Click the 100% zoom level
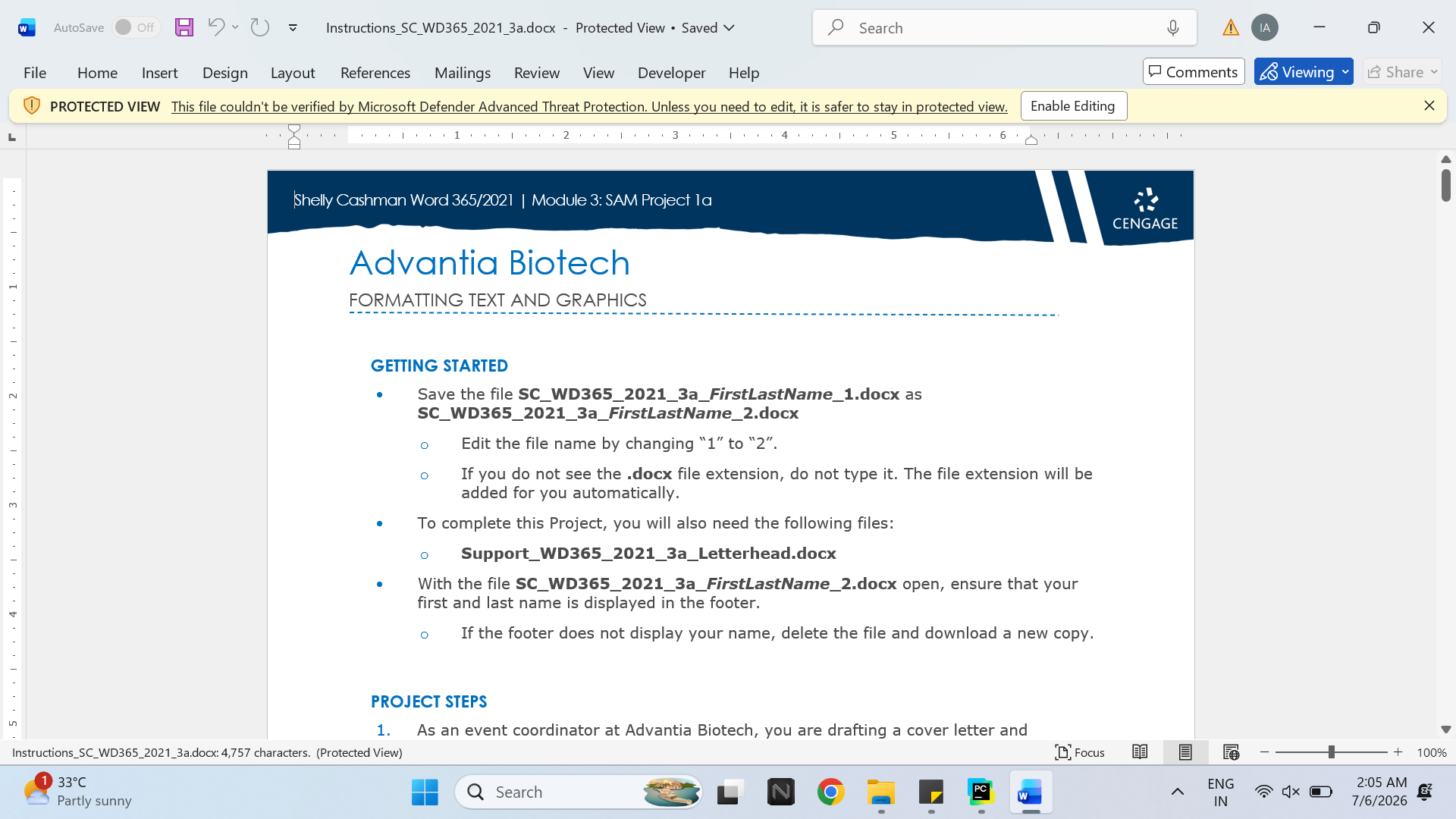The height and width of the screenshot is (819, 1456). [1432, 753]
